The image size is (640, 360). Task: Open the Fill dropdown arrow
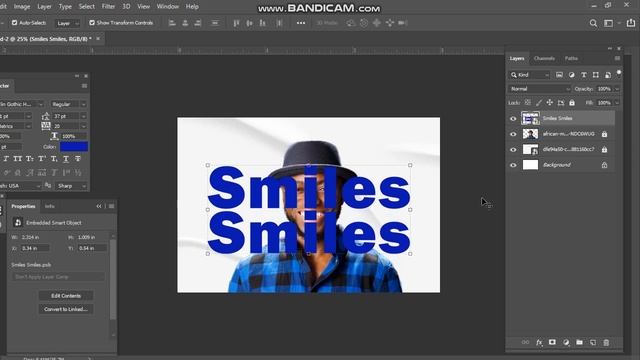tap(617, 103)
